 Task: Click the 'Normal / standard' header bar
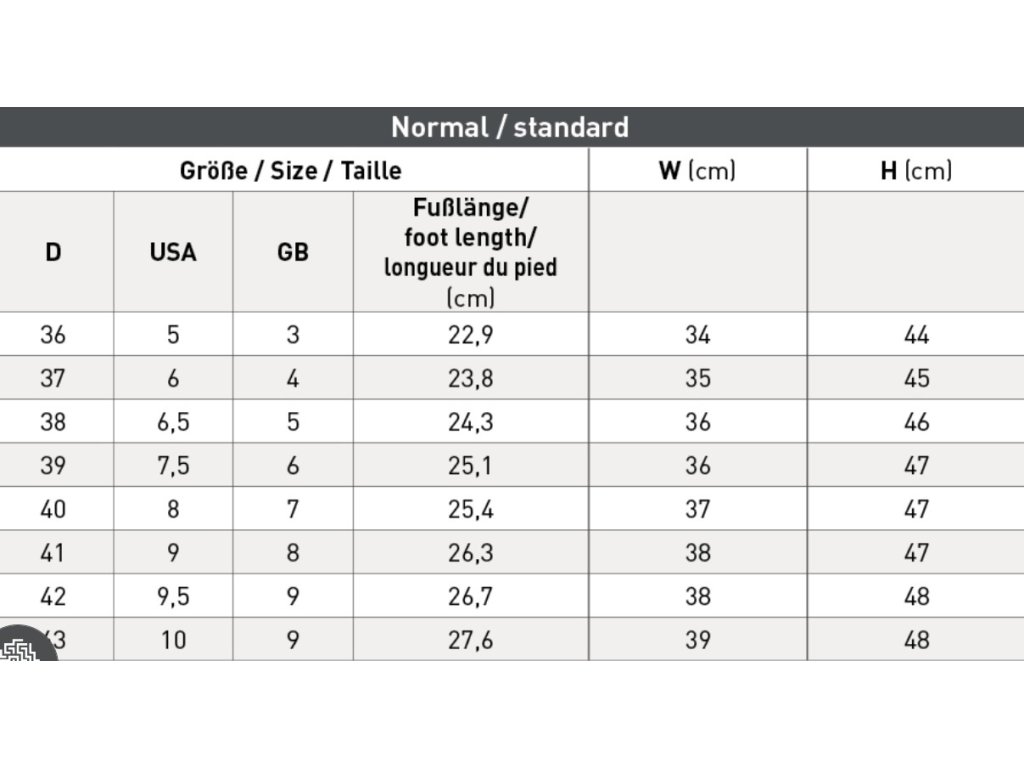click(x=510, y=127)
